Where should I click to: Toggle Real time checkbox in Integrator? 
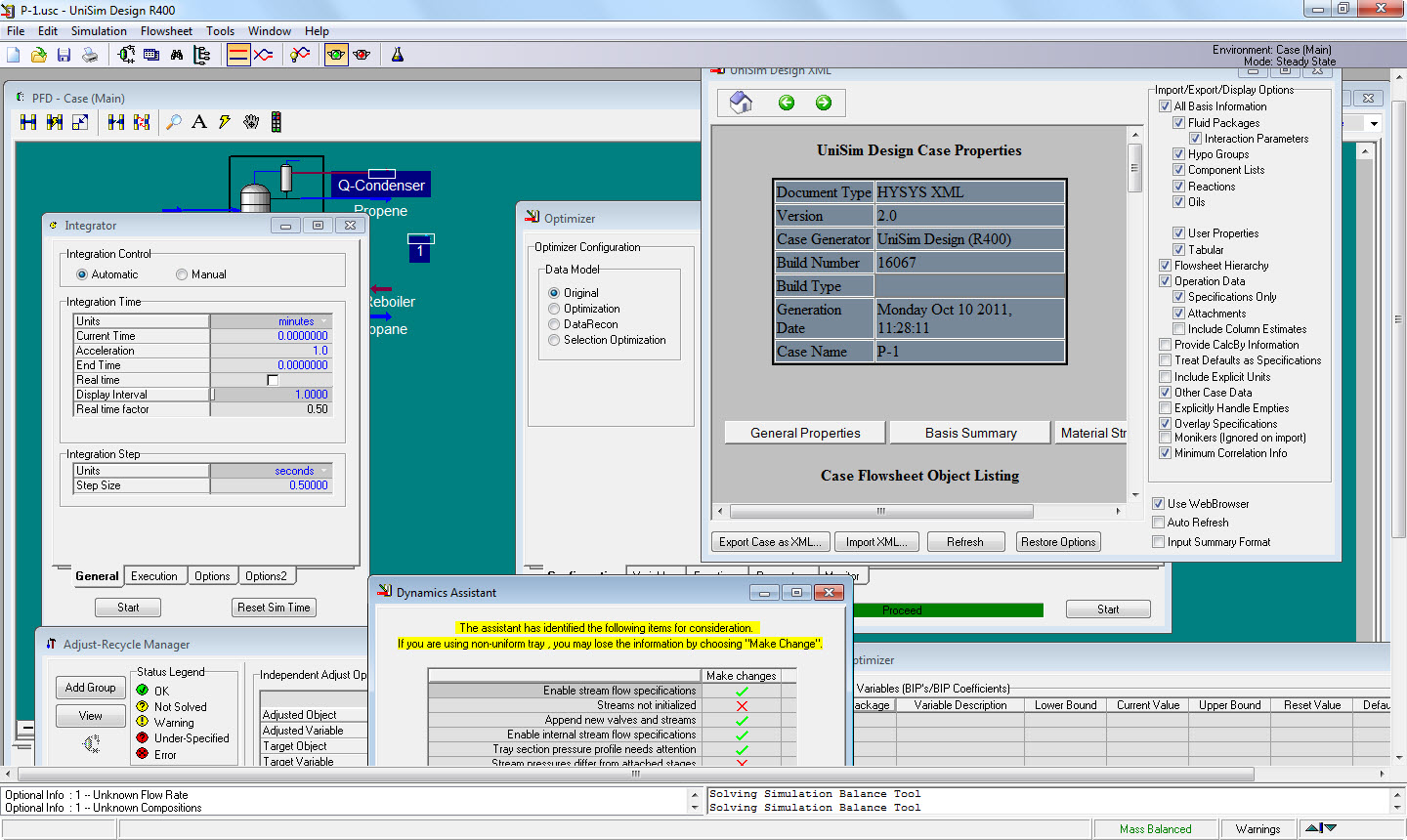pos(273,380)
